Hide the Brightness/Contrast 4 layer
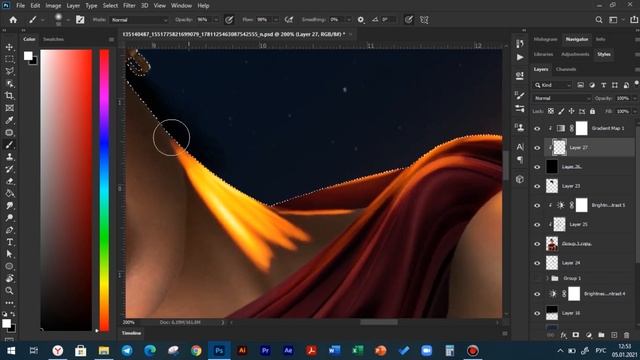 537,294
